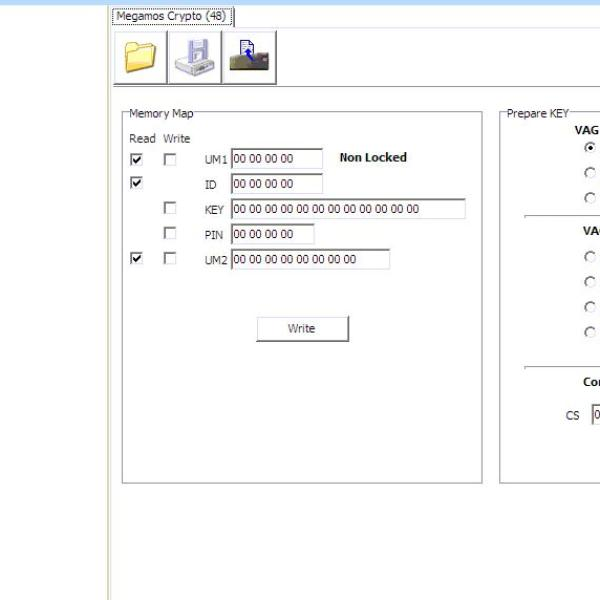
Task: Click into the PIN value field
Action: 272,234
